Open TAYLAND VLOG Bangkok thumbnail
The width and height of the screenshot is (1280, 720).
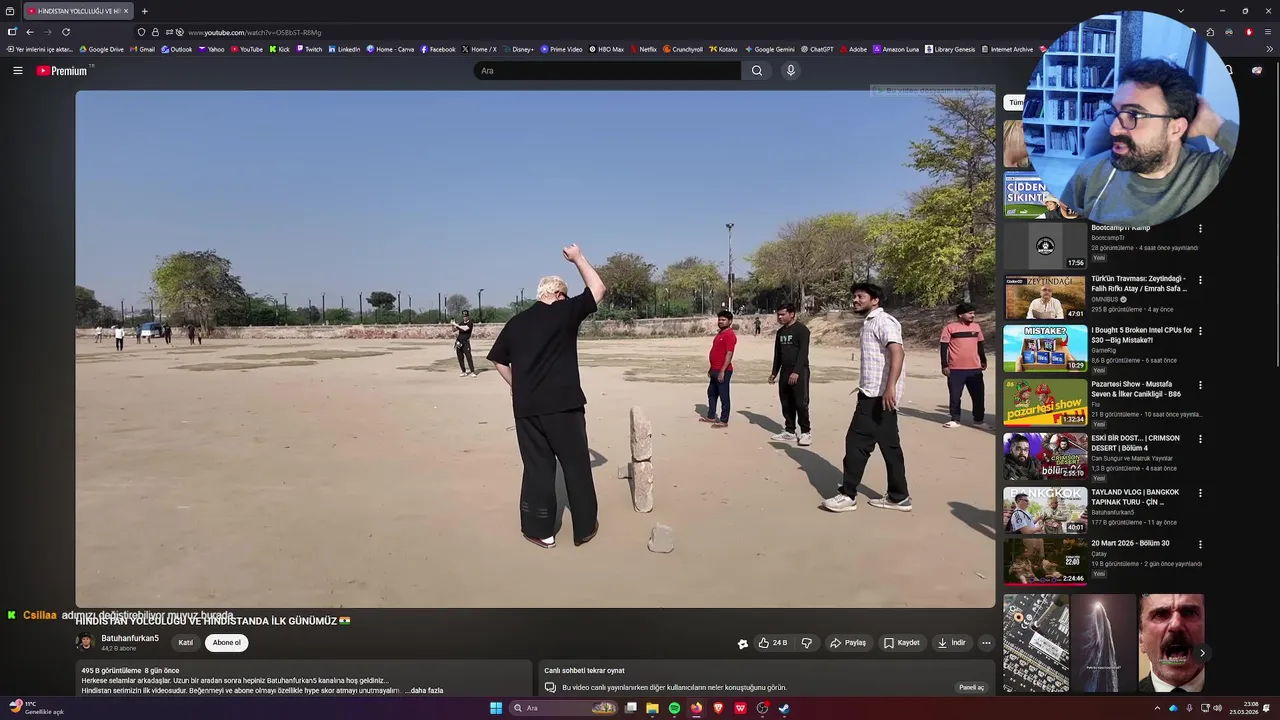tap(1045, 510)
